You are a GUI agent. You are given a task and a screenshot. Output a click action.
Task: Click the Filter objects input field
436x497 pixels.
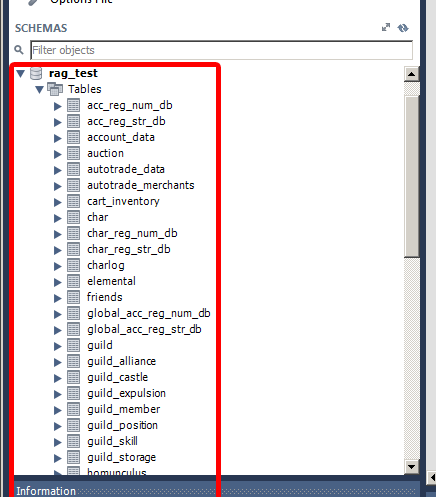tap(221, 50)
